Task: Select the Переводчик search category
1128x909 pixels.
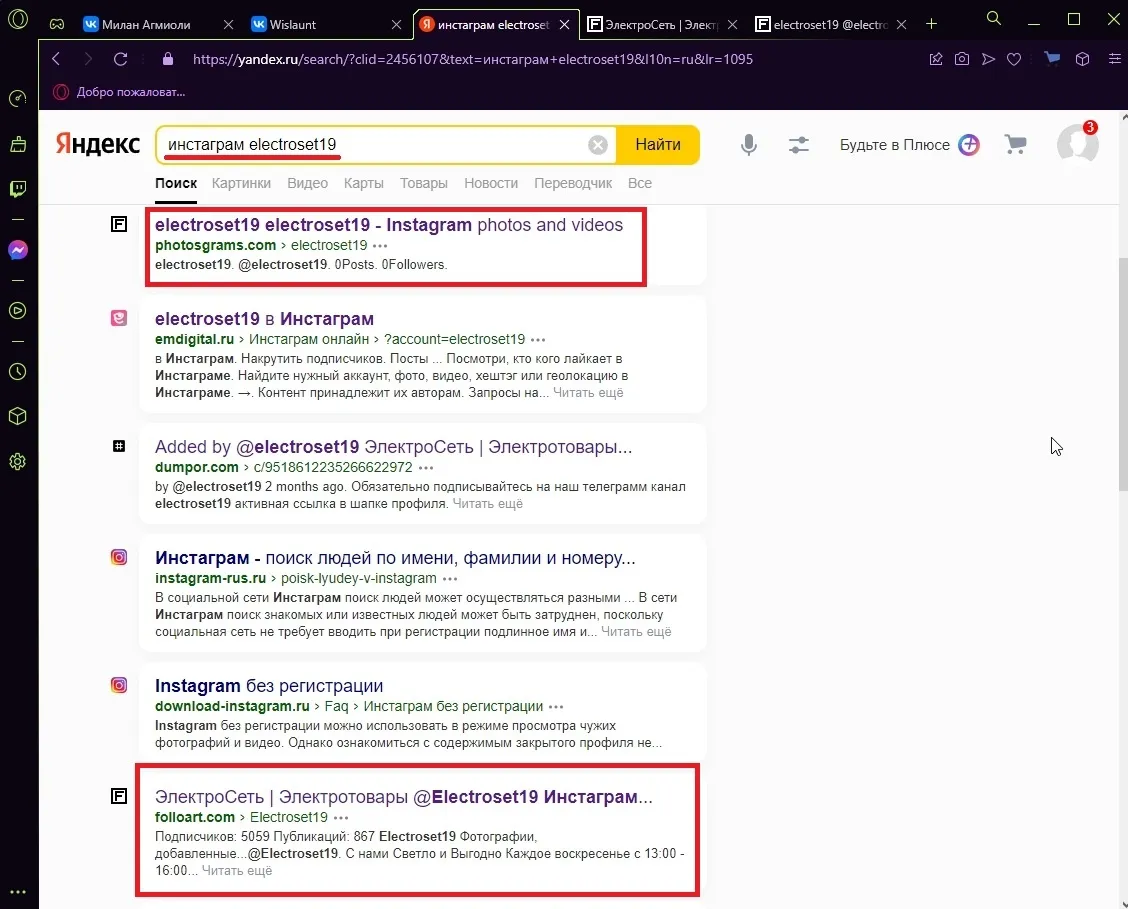Action: (x=573, y=183)
